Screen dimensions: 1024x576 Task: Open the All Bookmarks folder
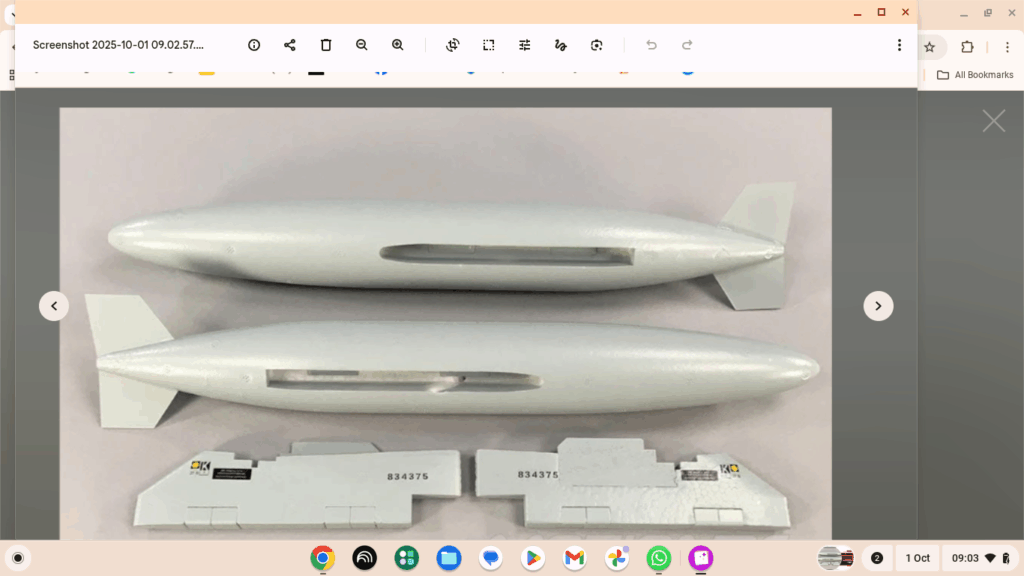click(x=975, y=75)
